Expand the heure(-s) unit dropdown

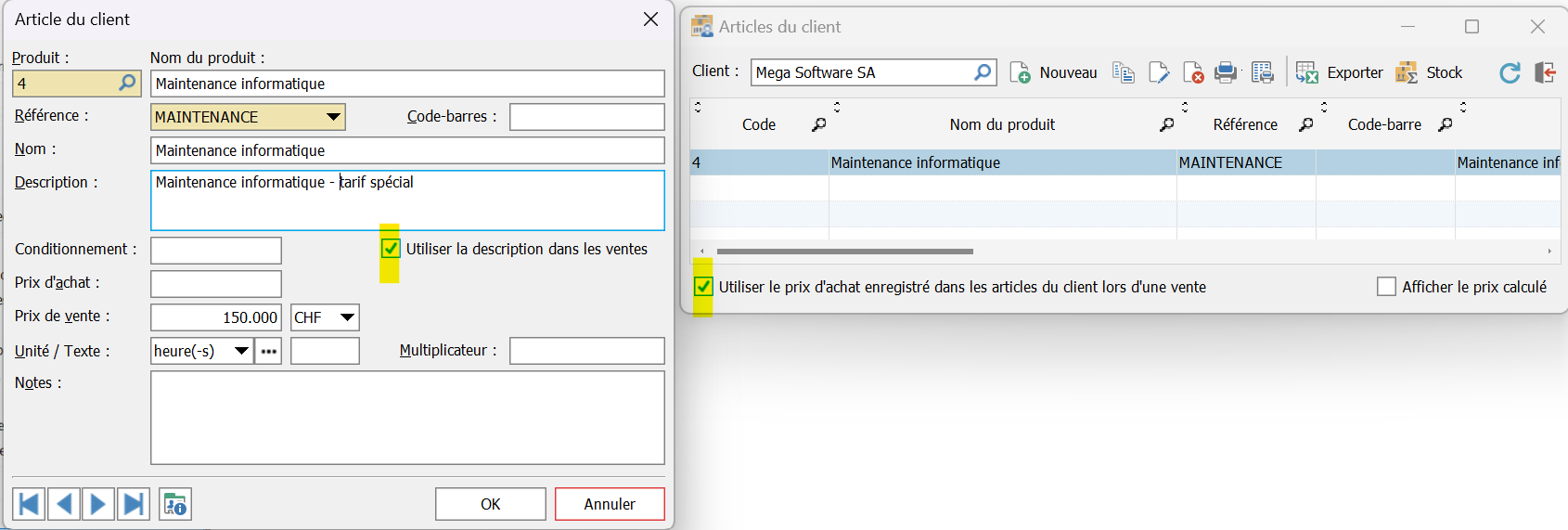(241, 351)
